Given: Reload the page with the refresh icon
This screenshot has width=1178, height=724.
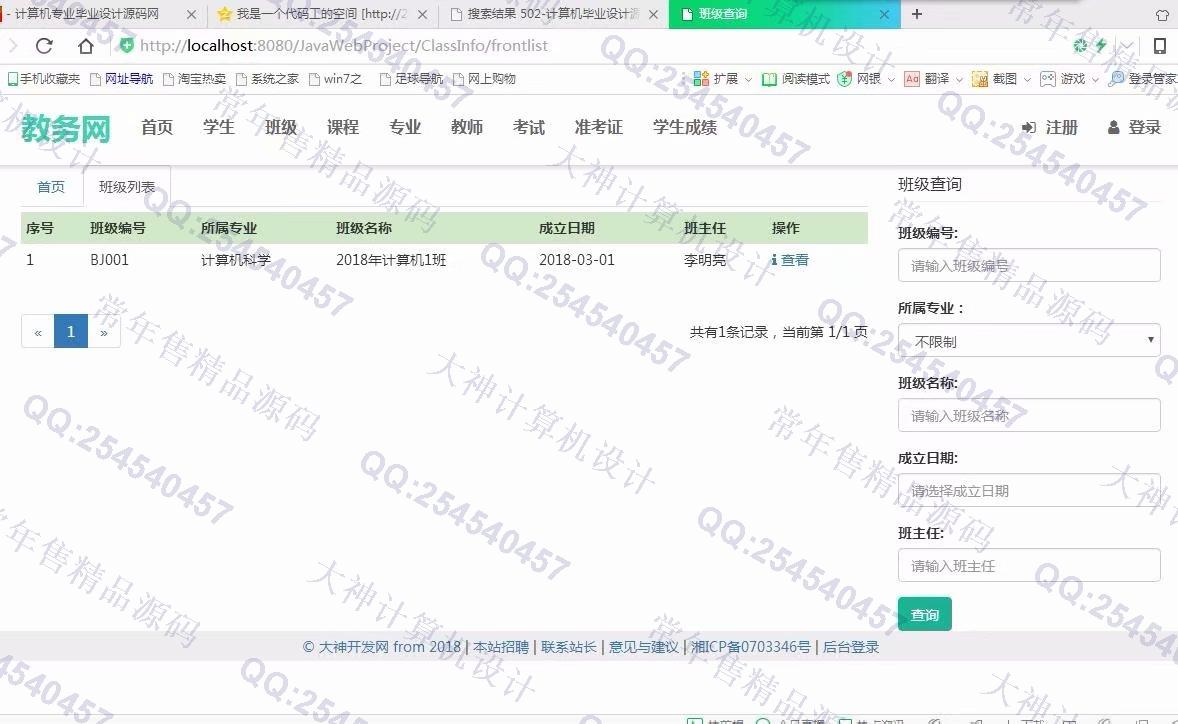Looking at the screenshot, I should tap(44, 46).
